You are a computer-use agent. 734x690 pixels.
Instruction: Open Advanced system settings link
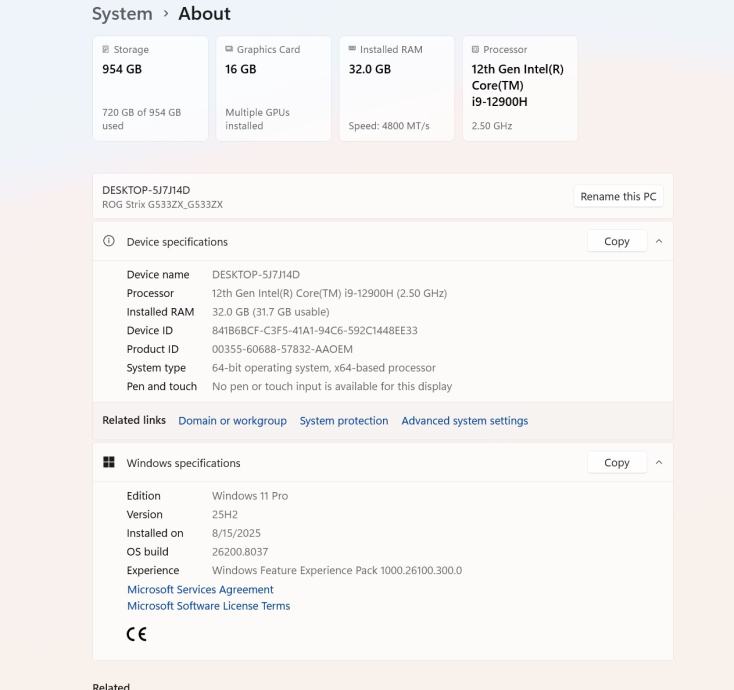(464, 421)
